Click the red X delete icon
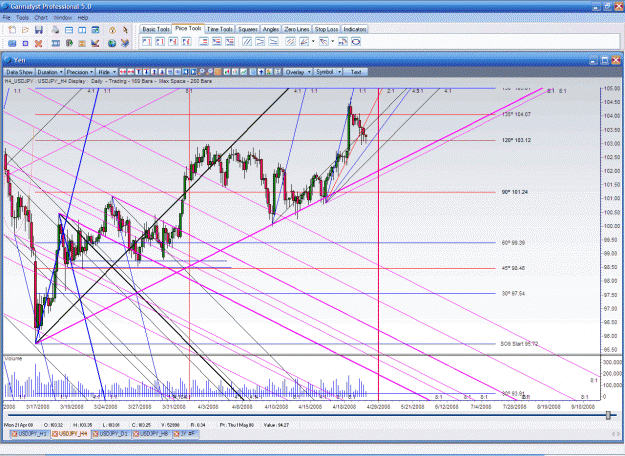 pyautogui.click(x=38, y=43)
